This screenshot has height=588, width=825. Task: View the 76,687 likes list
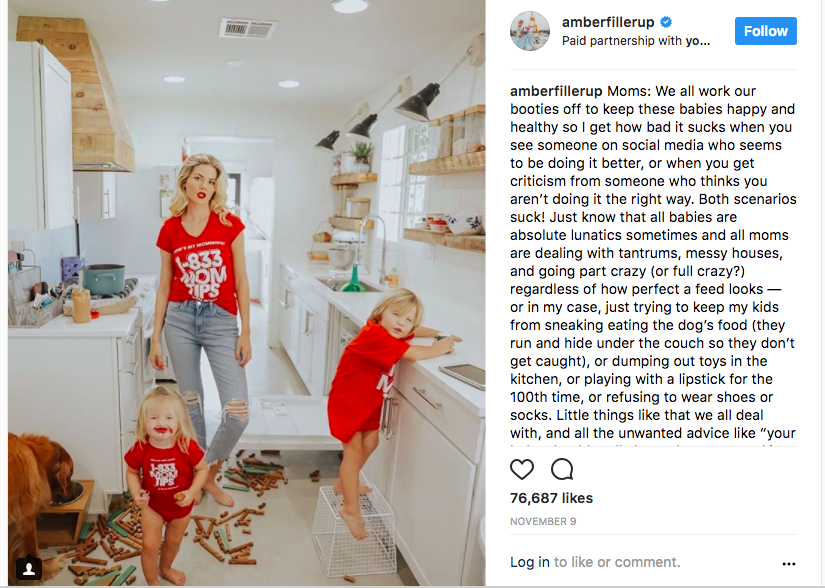(x=551, y=498)
